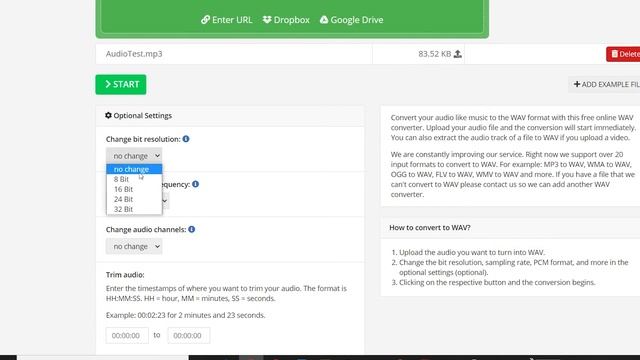Screen dimensions: 640x360
Task: Click the trim start time field
Action: pyautogui.click(x=127, y=336)
